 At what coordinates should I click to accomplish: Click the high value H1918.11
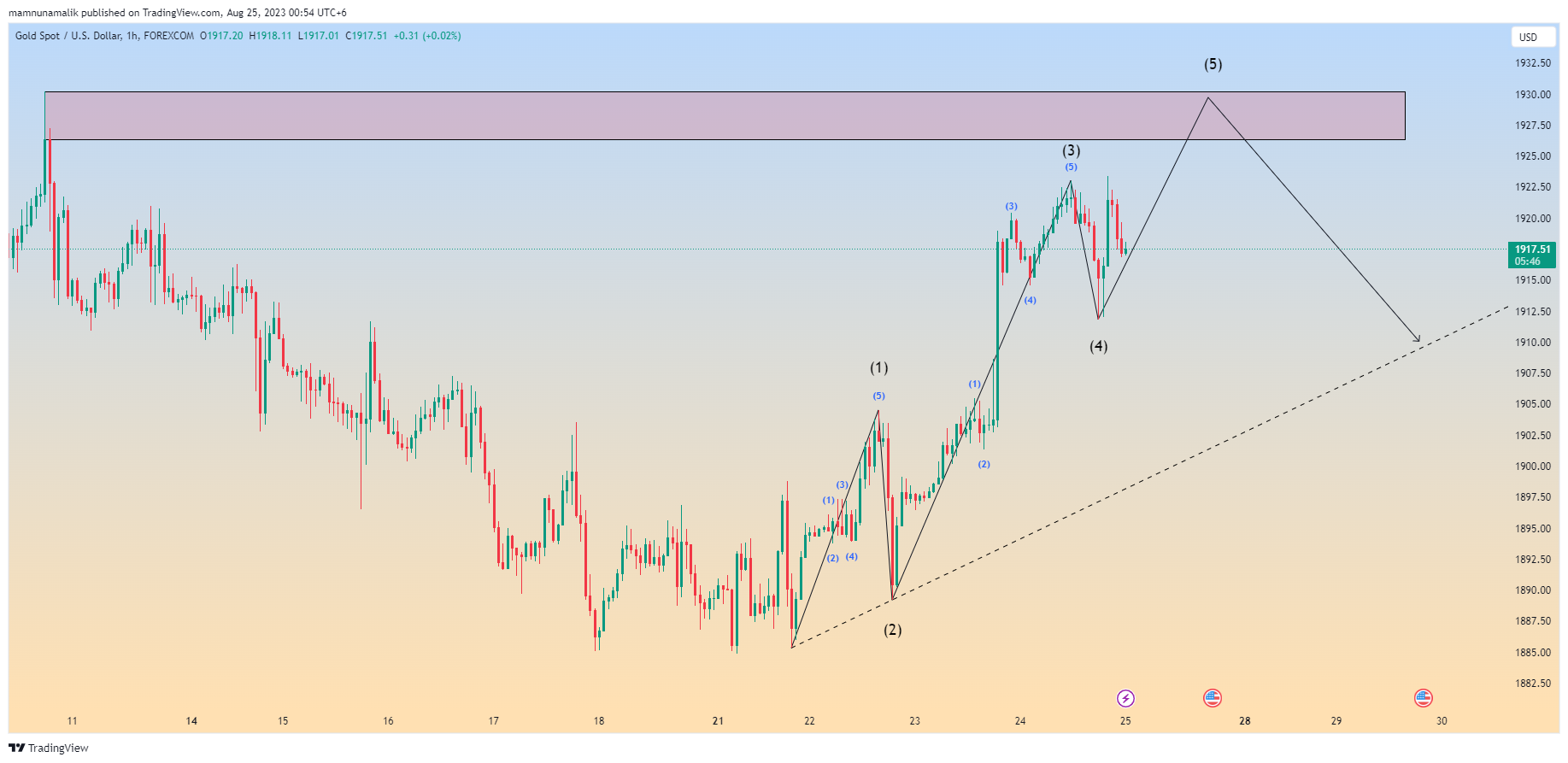(270, 36)
